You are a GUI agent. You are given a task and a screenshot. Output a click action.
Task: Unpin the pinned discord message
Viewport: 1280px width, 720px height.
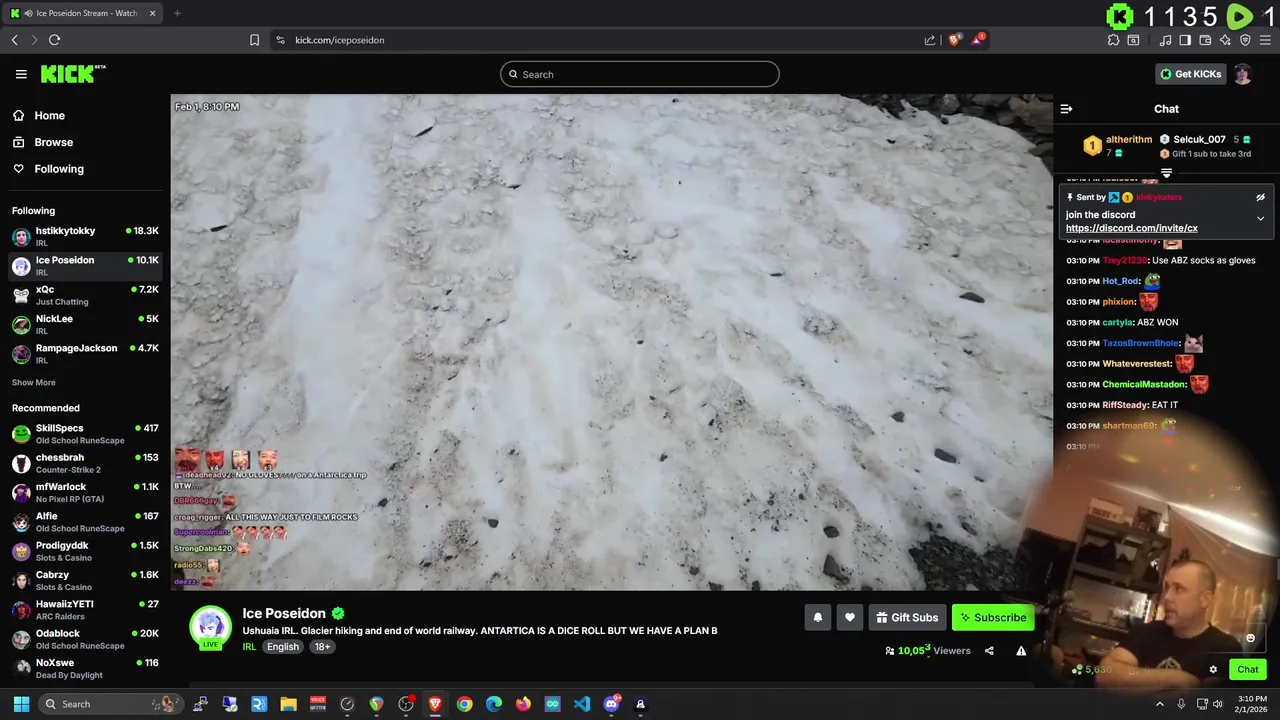pyautogui.click(x=1260, y=198)
